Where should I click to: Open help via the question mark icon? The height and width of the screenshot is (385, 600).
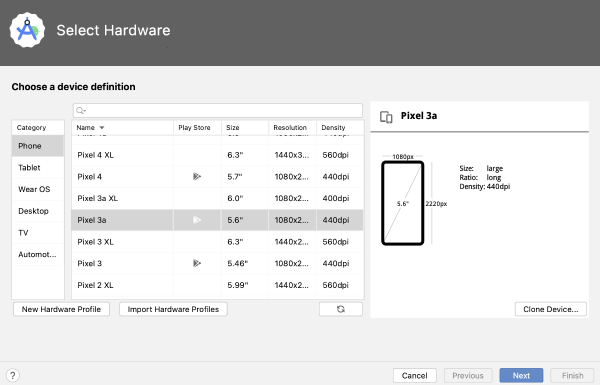[x=13, y=375]
